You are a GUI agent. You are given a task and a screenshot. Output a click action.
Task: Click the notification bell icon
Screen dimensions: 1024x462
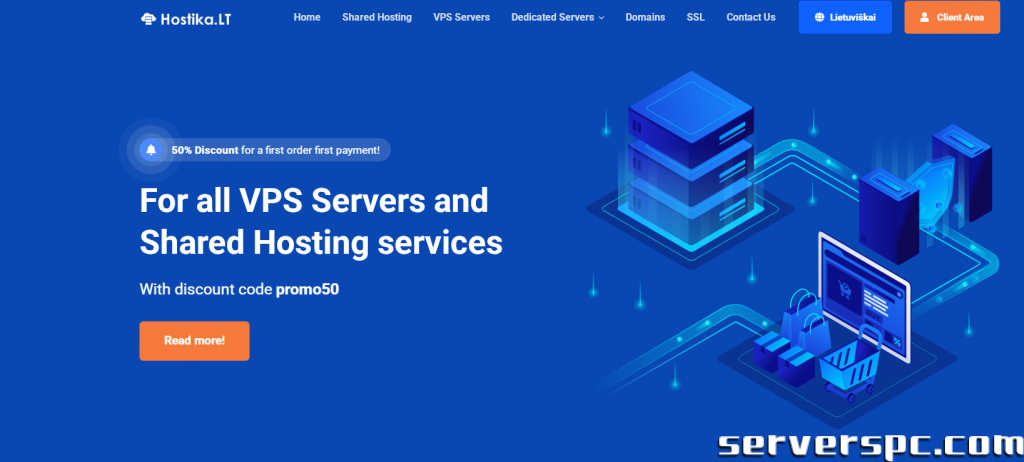point(151,150)
